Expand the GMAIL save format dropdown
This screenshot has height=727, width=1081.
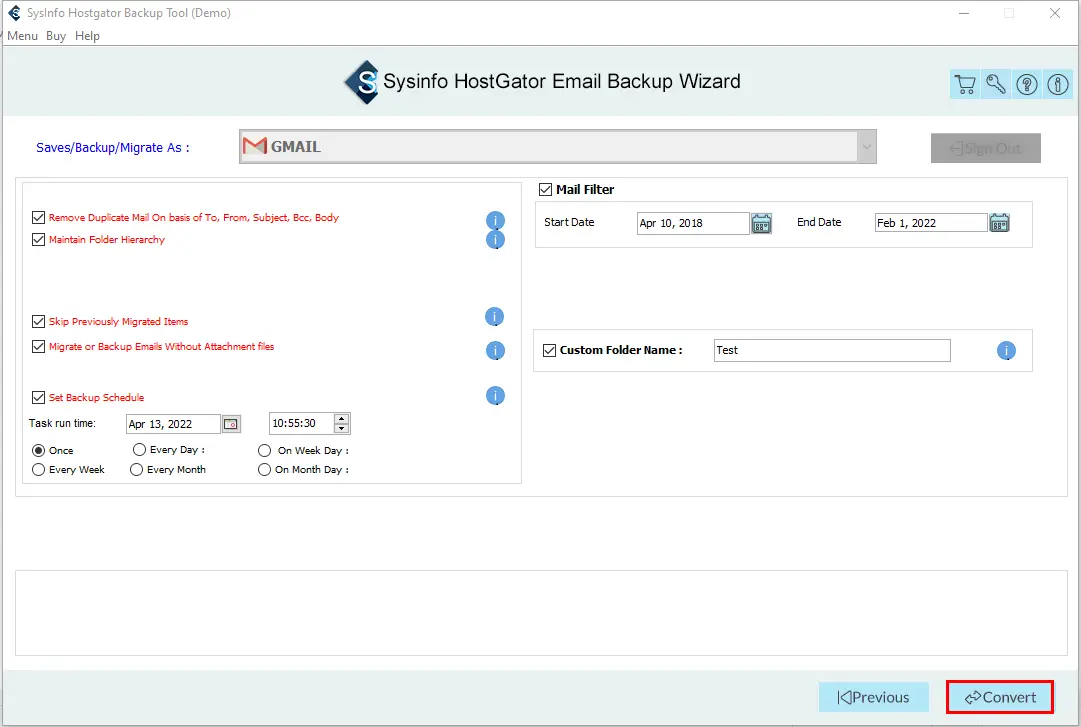(864, 147)
